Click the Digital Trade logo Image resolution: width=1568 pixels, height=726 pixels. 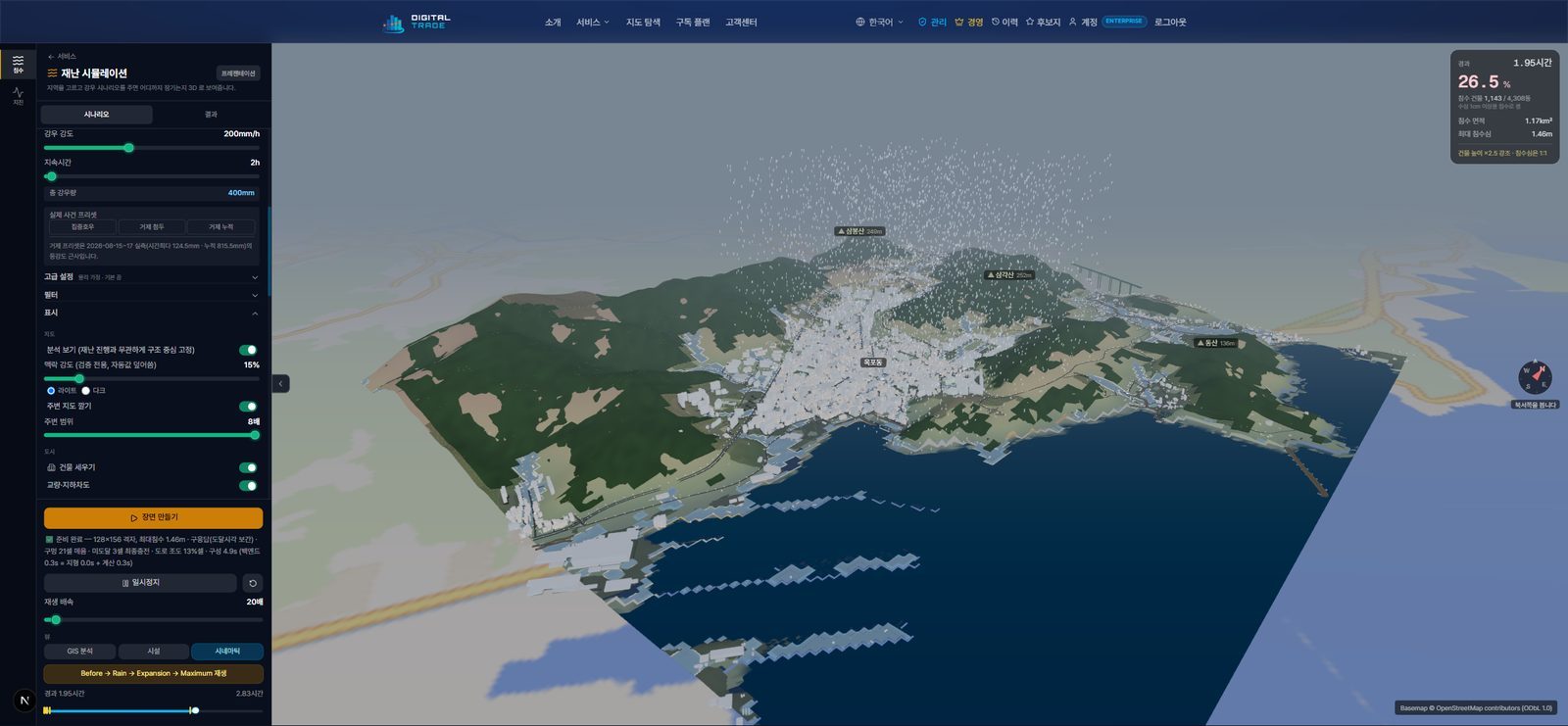pyautogui.click(x=416, y=22)
